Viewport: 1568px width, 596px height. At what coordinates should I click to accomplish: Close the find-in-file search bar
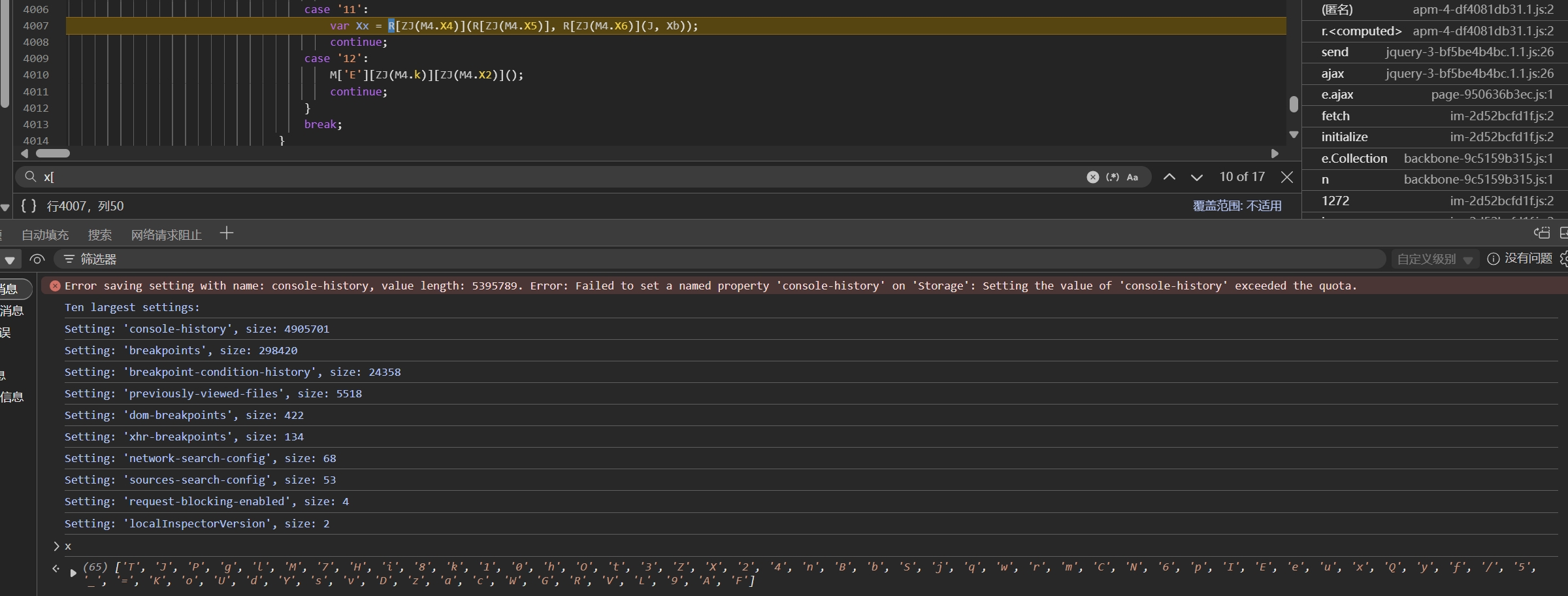1287,177
